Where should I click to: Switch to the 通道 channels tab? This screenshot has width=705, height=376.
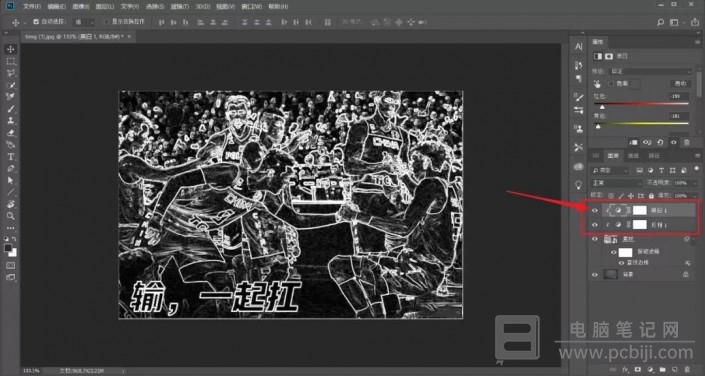click(633, 156)
